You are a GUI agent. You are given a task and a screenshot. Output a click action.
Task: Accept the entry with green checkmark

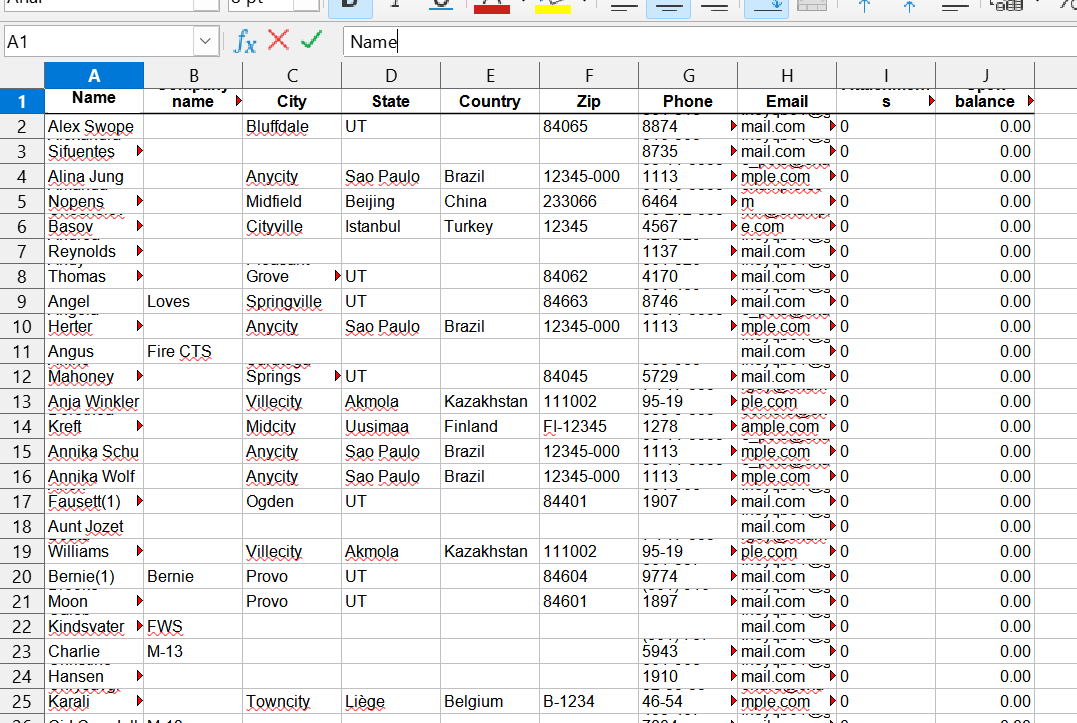coord(312,41)
